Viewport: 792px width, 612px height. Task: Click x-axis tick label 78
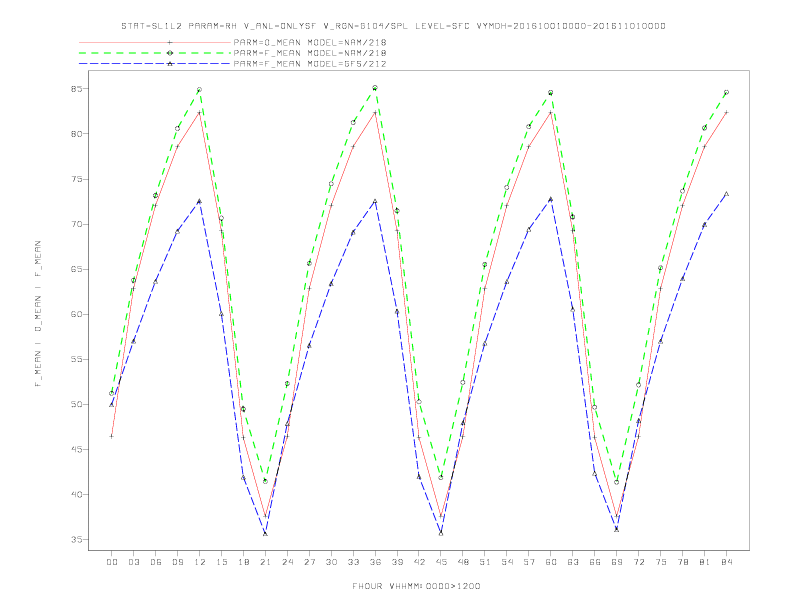click(682, 562)
